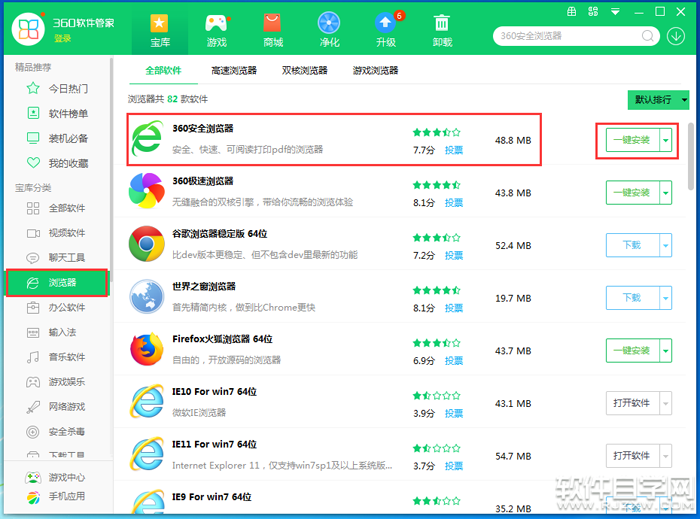Expand install options arrow for 360极速浏览器

click(x=666, y=193)
